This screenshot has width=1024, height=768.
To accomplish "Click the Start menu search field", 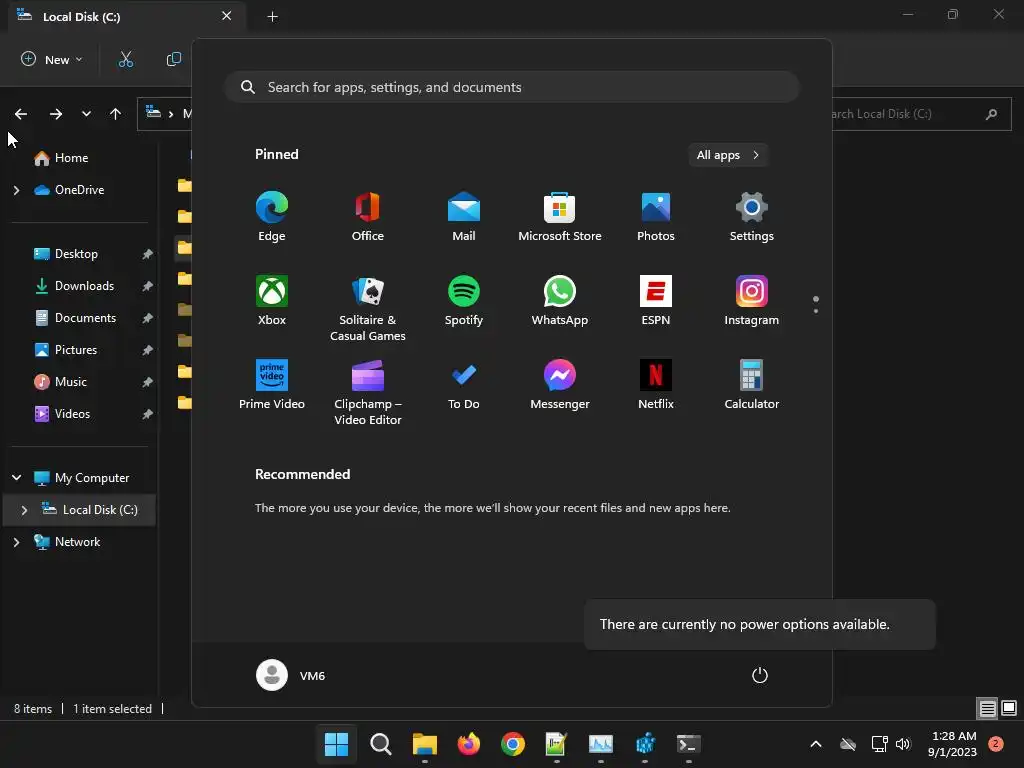I will (512, 87).
